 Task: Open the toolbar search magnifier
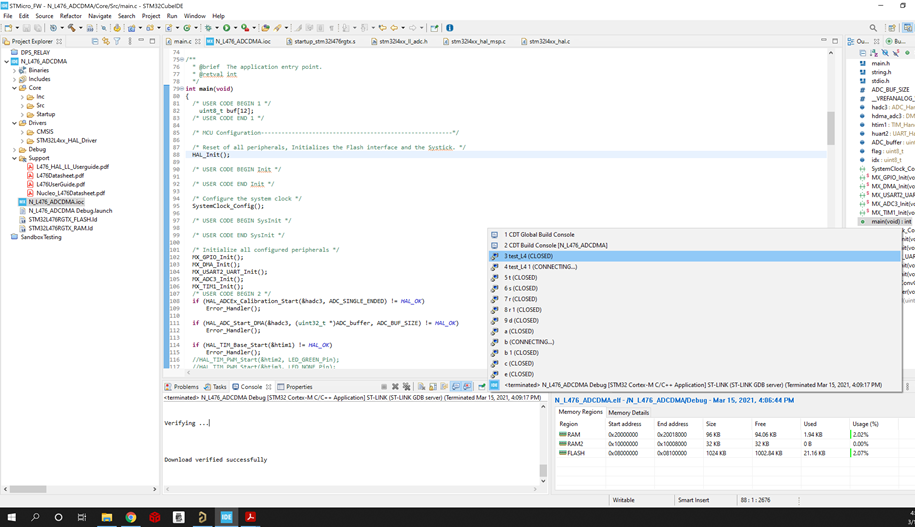pos(873,27)
